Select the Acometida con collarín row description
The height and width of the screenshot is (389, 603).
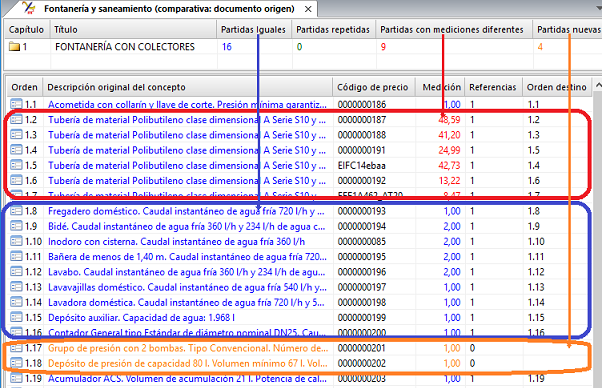187,105
